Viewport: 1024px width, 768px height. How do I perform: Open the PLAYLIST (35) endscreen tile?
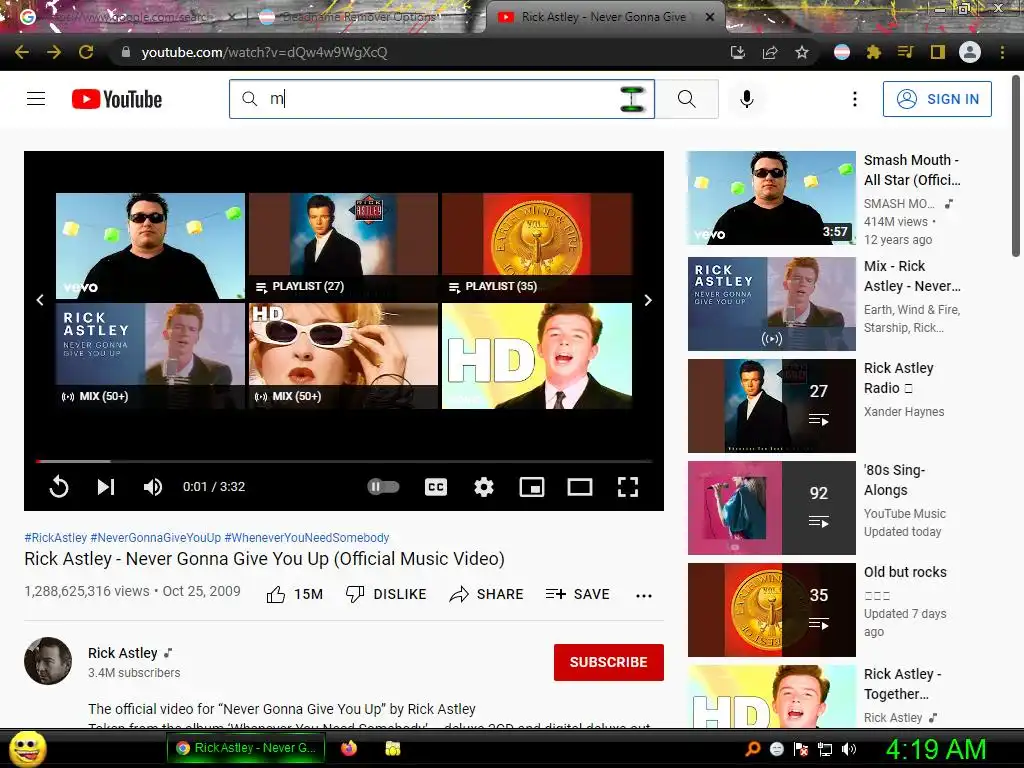tap(537, 246)
